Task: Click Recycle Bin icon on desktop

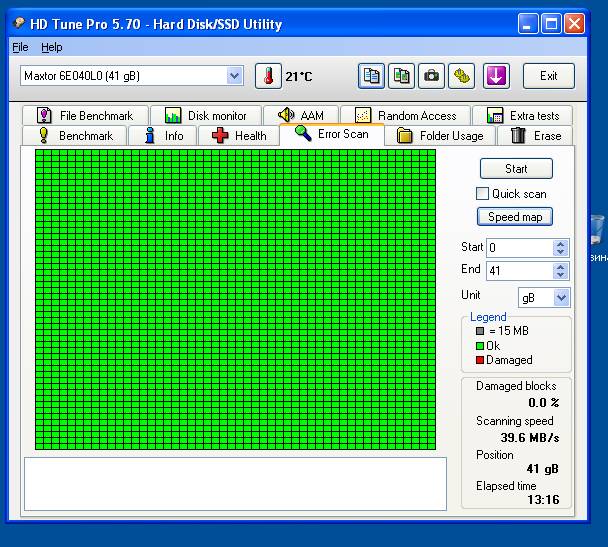Action: (x=598, y=229)
